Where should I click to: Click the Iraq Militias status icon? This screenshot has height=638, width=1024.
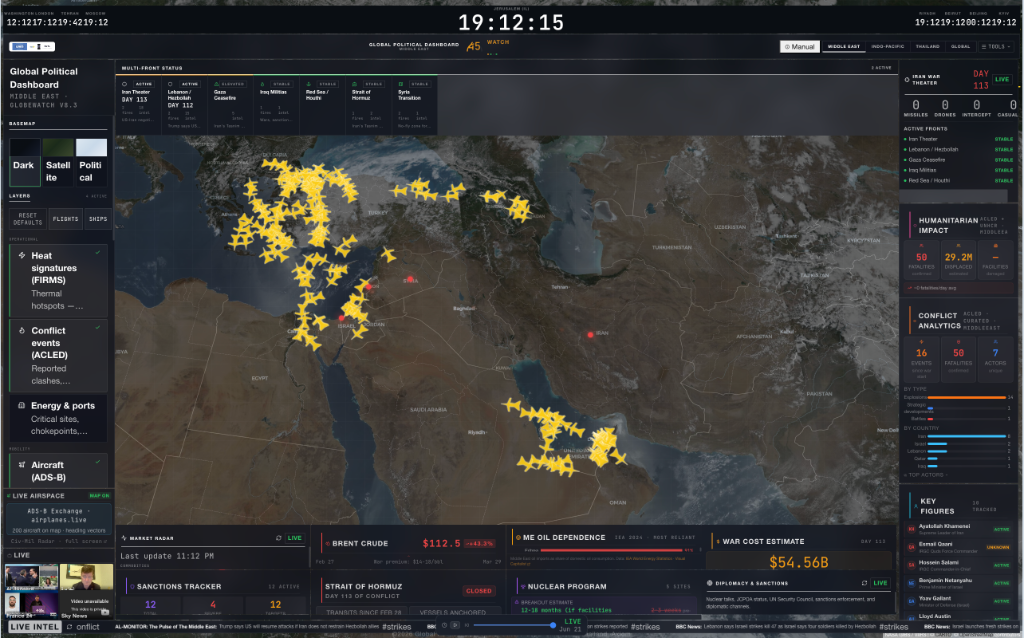pyautogui.click(x=263, y=84)
